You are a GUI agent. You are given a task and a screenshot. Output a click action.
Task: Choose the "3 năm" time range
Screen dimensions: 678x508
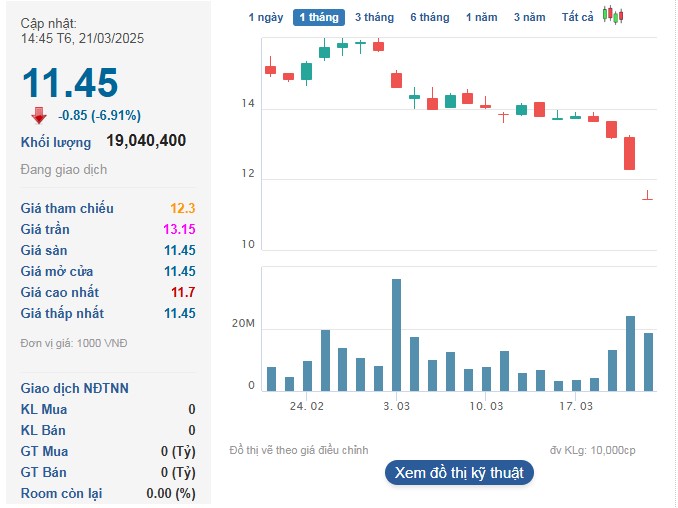[x=529, y=17]
